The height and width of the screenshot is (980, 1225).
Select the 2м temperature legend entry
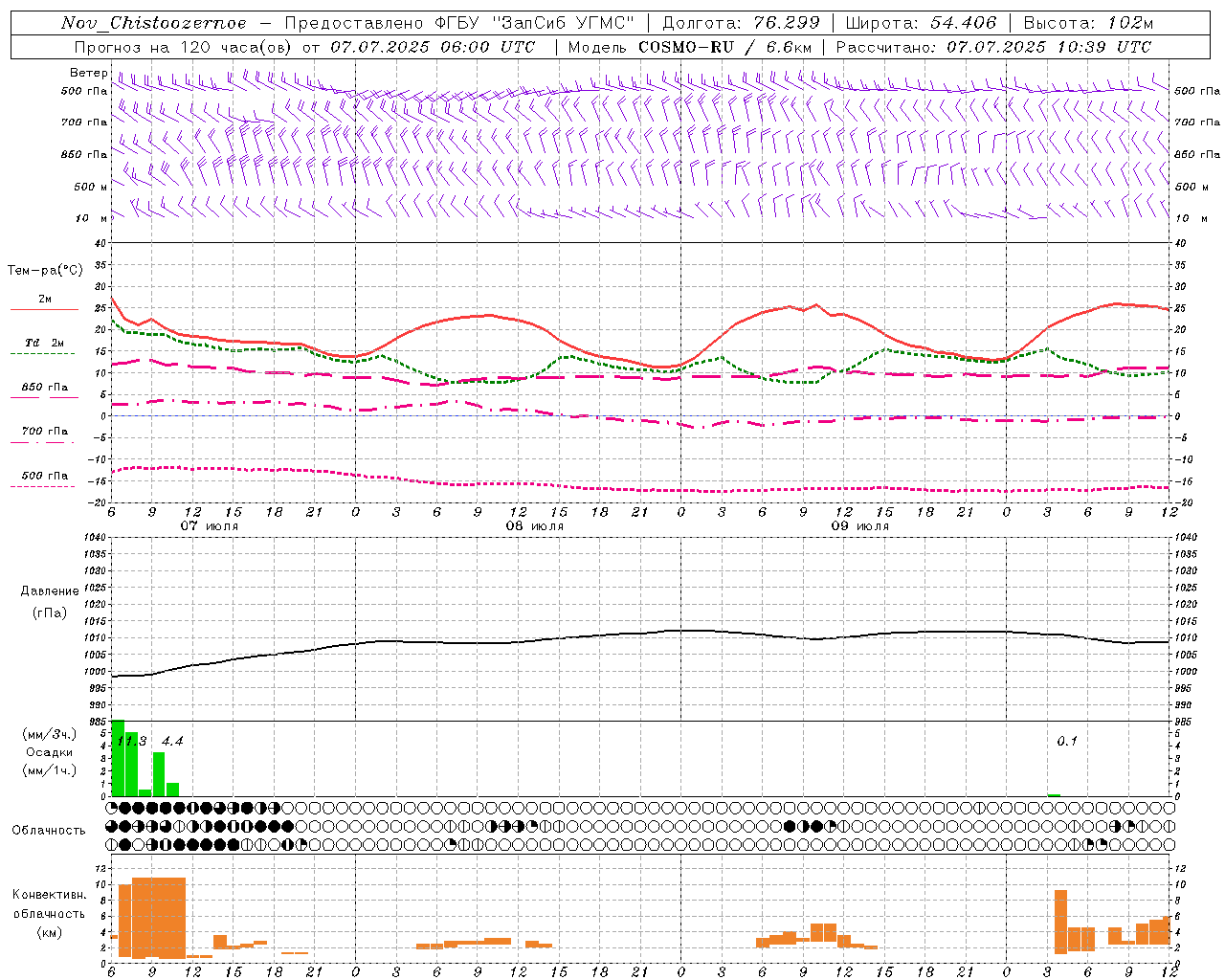[45, 299]
